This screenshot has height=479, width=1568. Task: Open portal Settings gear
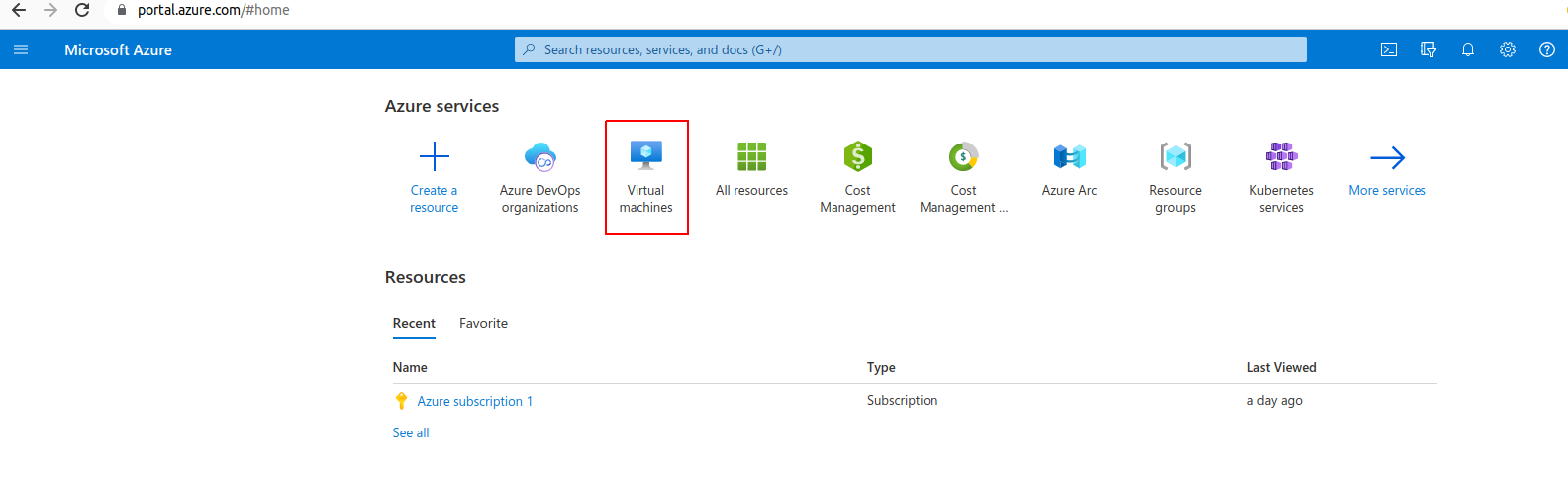click(1508, 49)
